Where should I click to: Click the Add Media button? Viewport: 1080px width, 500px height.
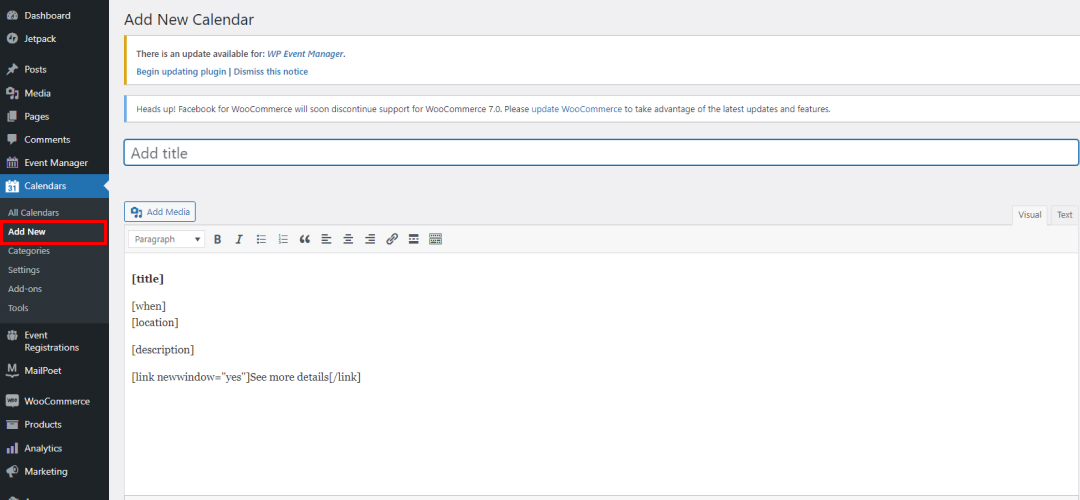tap(160, 212)
